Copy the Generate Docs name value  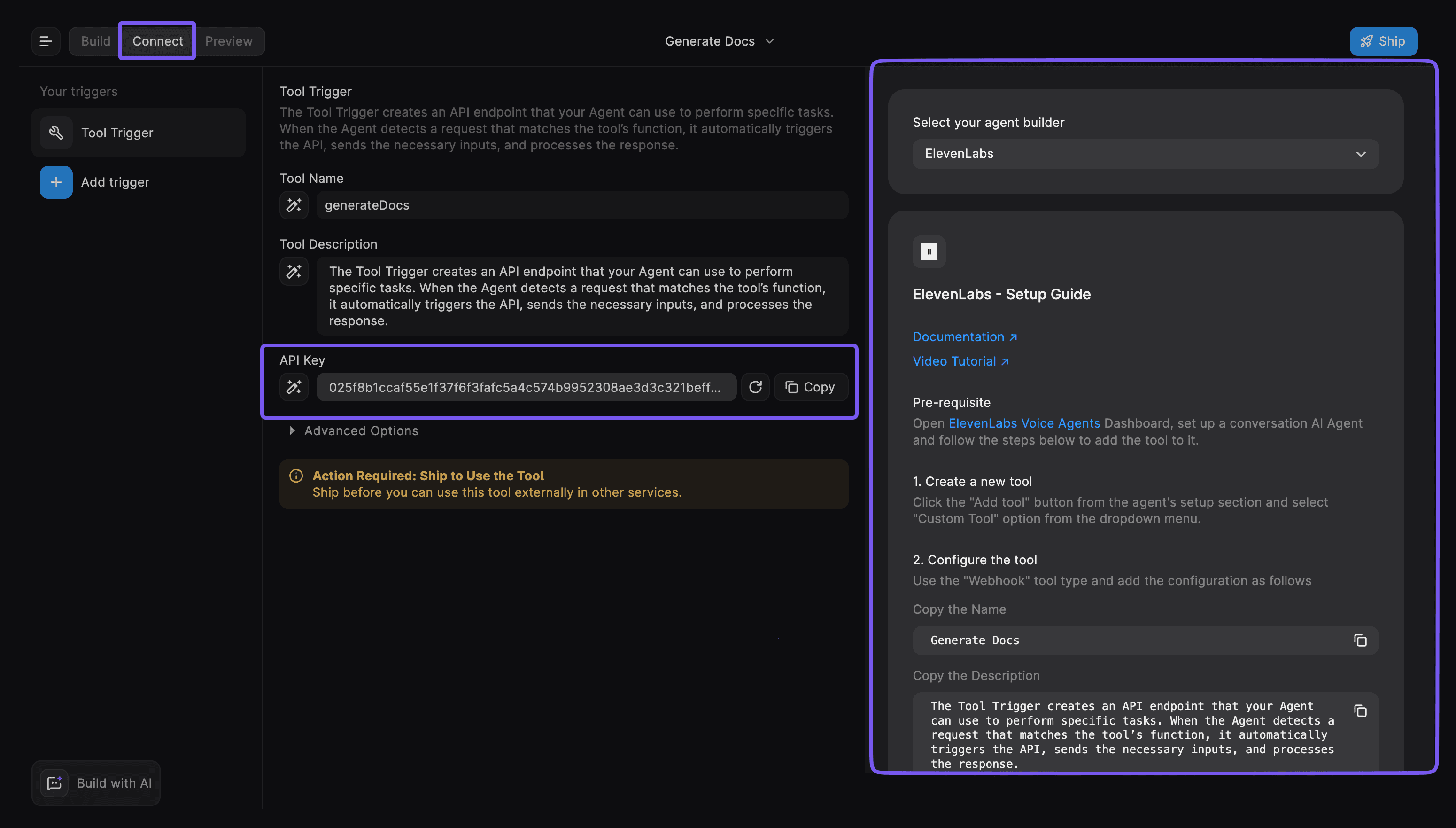click(1360, 641)
